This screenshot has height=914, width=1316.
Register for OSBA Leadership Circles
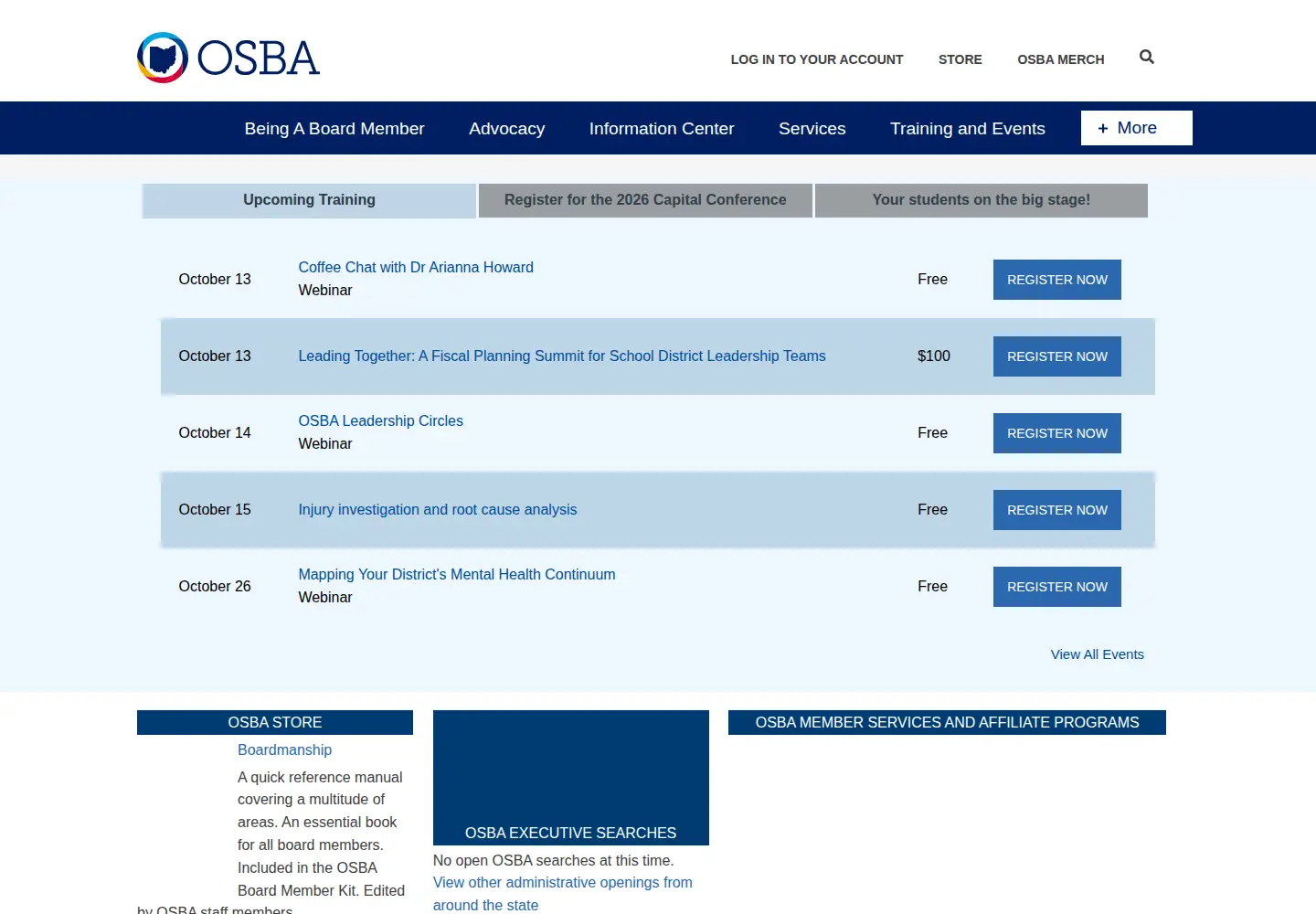tap(1057, 433)
